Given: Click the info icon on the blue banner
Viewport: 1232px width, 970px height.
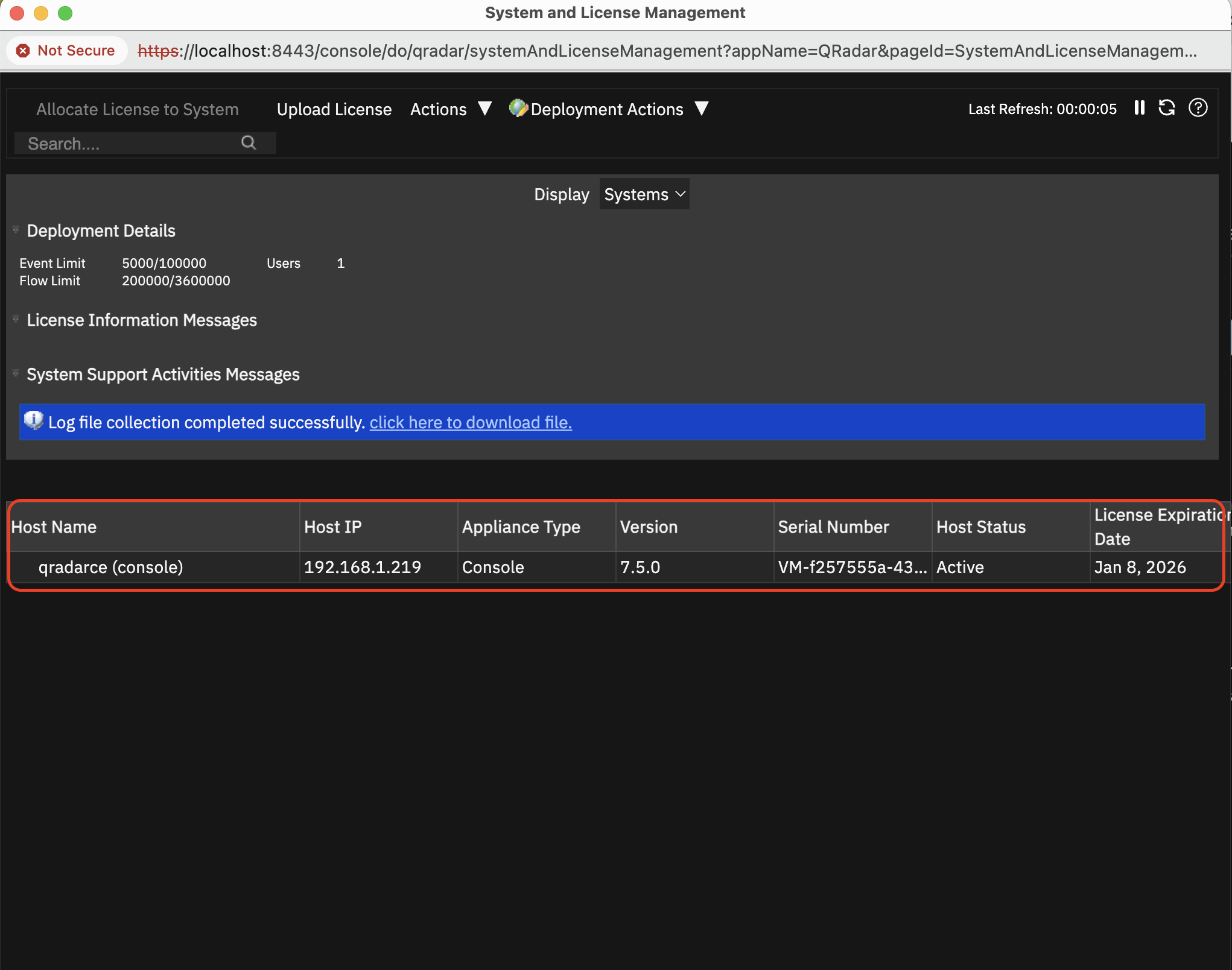Looking at the screenshot, I should 34,422.
